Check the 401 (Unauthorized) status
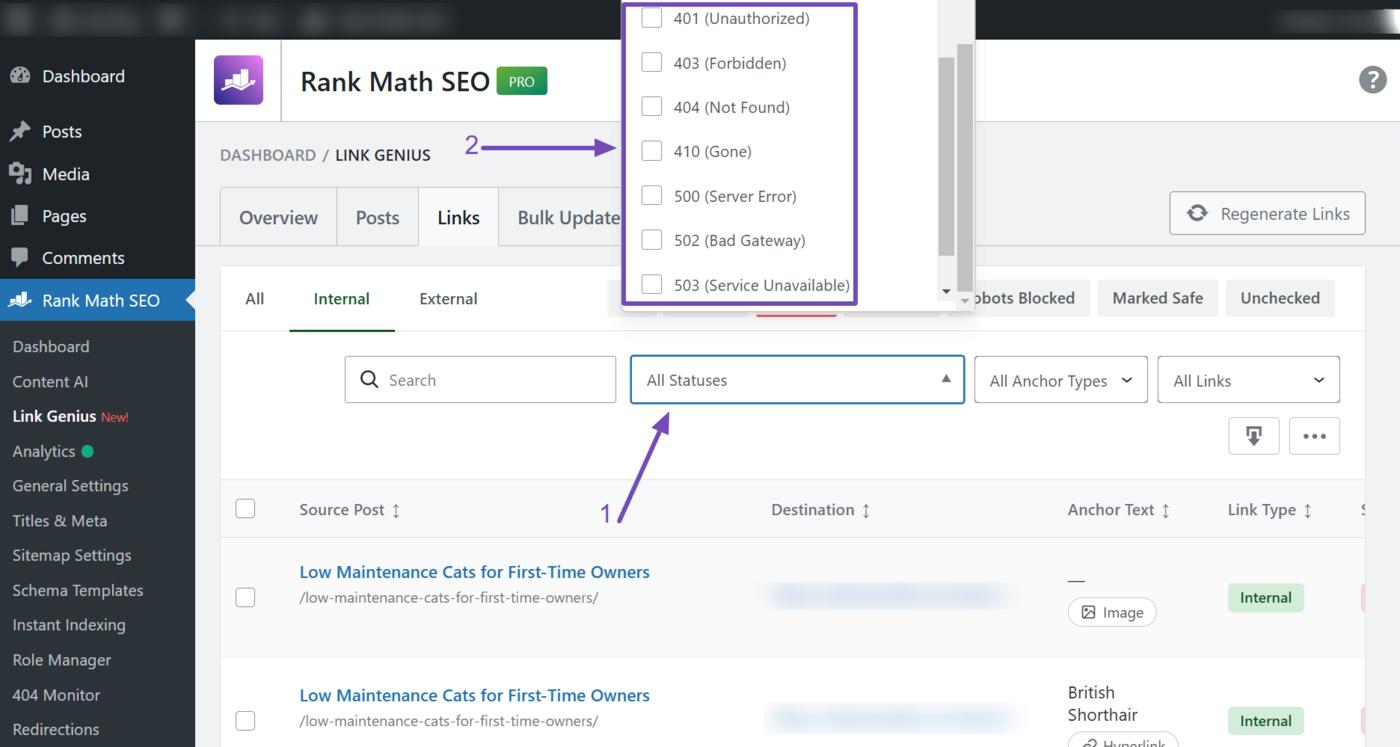The image size is (1400, 747). (652, 18)
